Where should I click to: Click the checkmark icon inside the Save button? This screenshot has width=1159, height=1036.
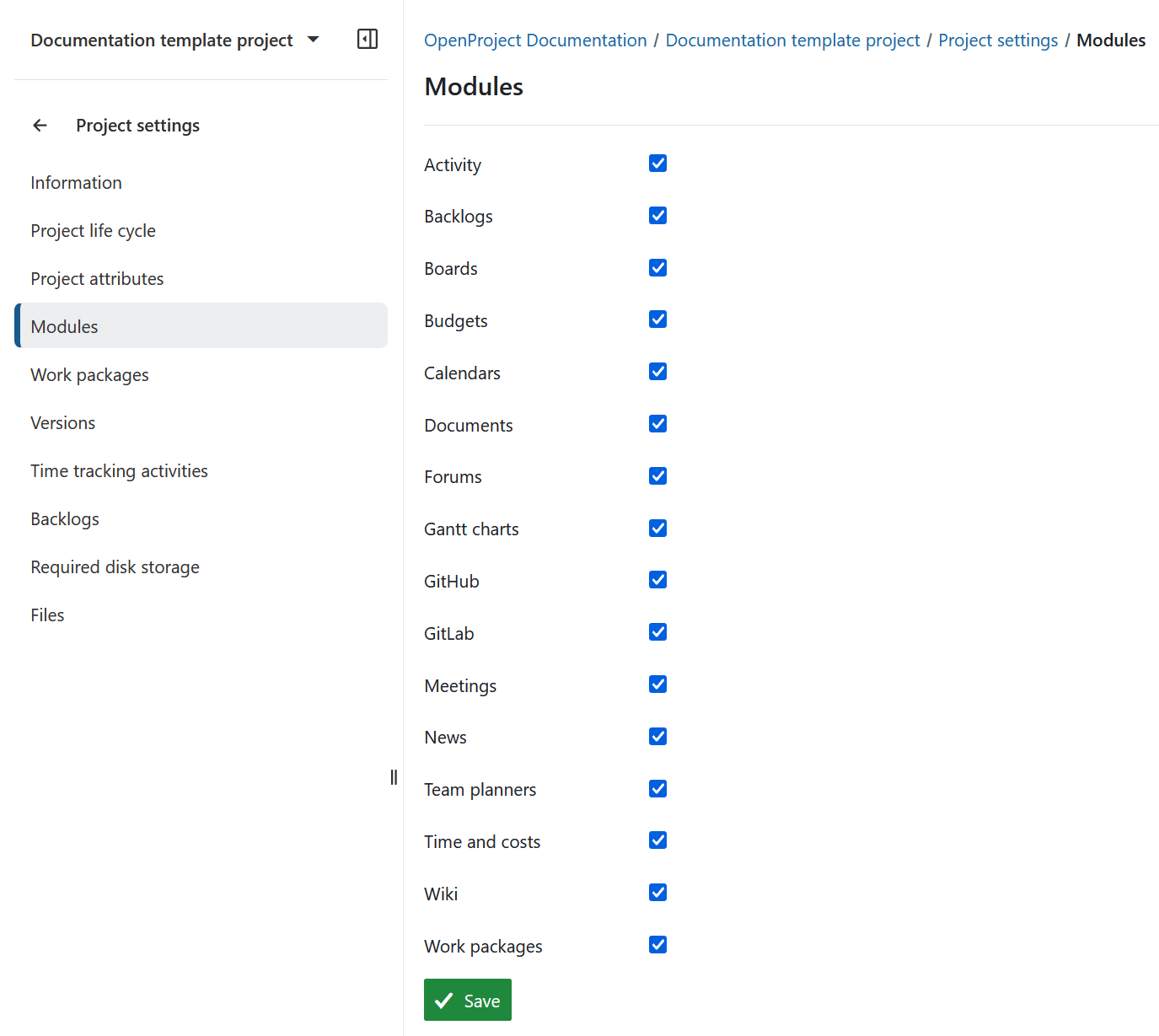pyautogui.click(x=445, y=1000)
